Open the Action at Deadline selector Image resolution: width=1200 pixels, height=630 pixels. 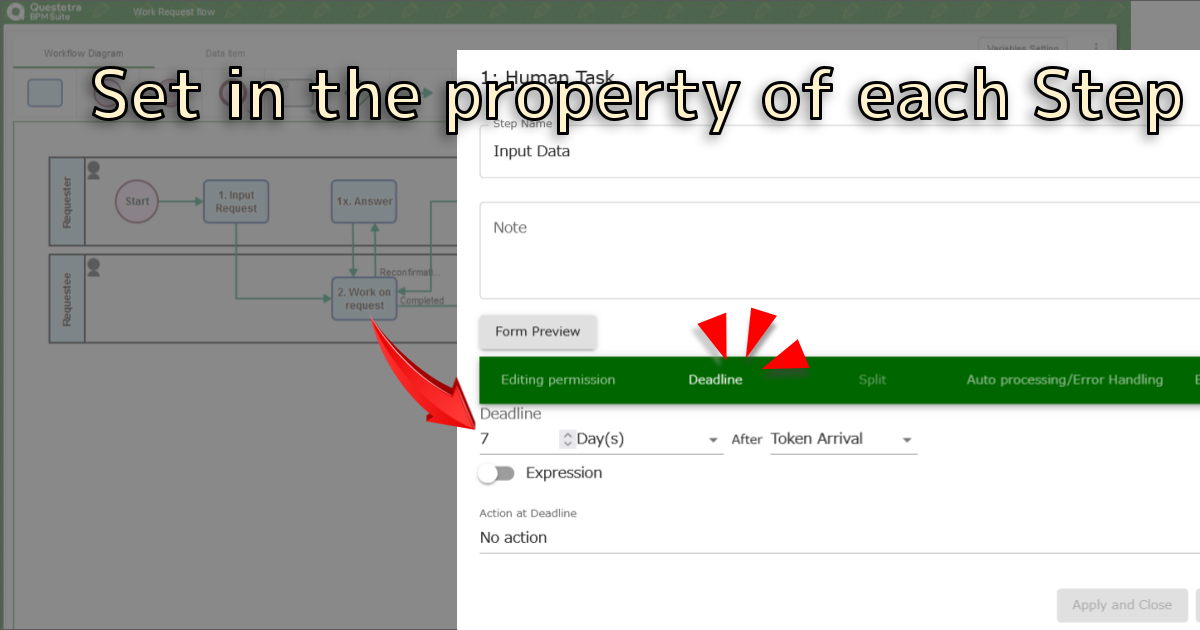[x=838, y=538]
